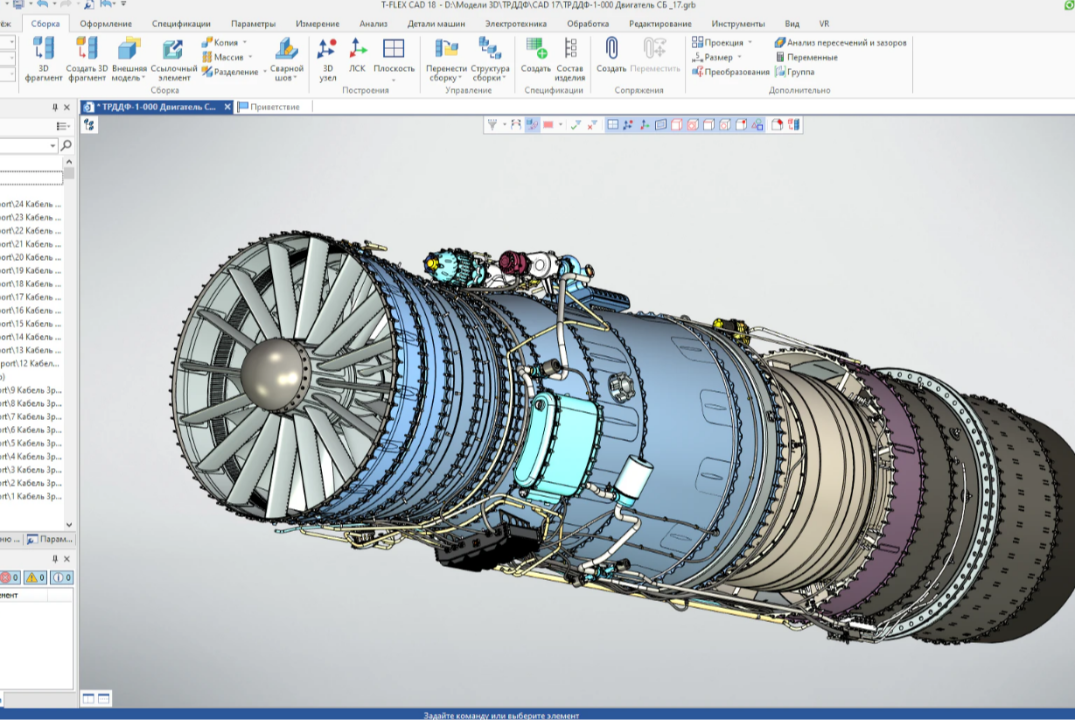Screen dimensions: 1075x720
Task: Open Состав изделия in Спецификации group
Action: (x=570, y=49)
